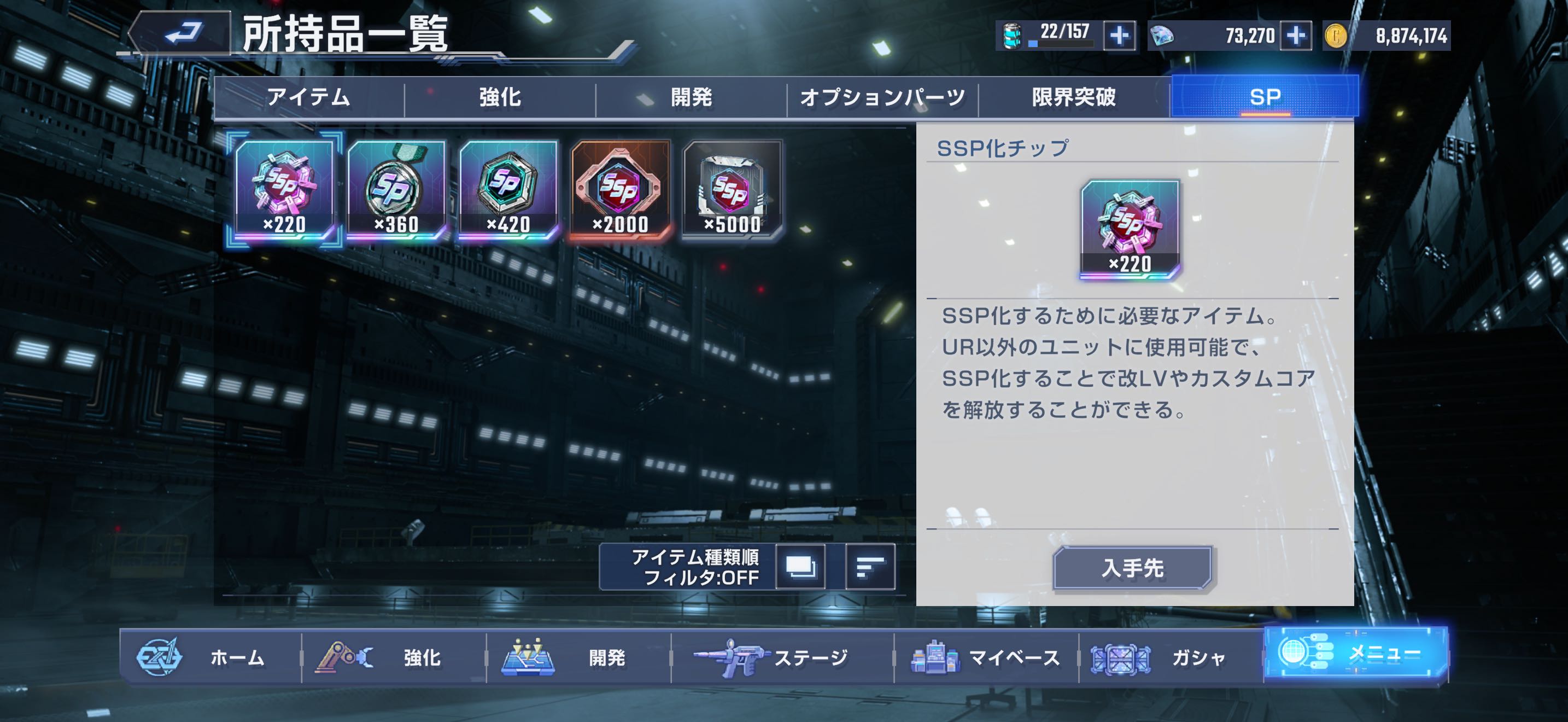The height and width of the screenshot is (722, 1568).
Task: Click the gold coin currency display
Action: (1386, 36)
